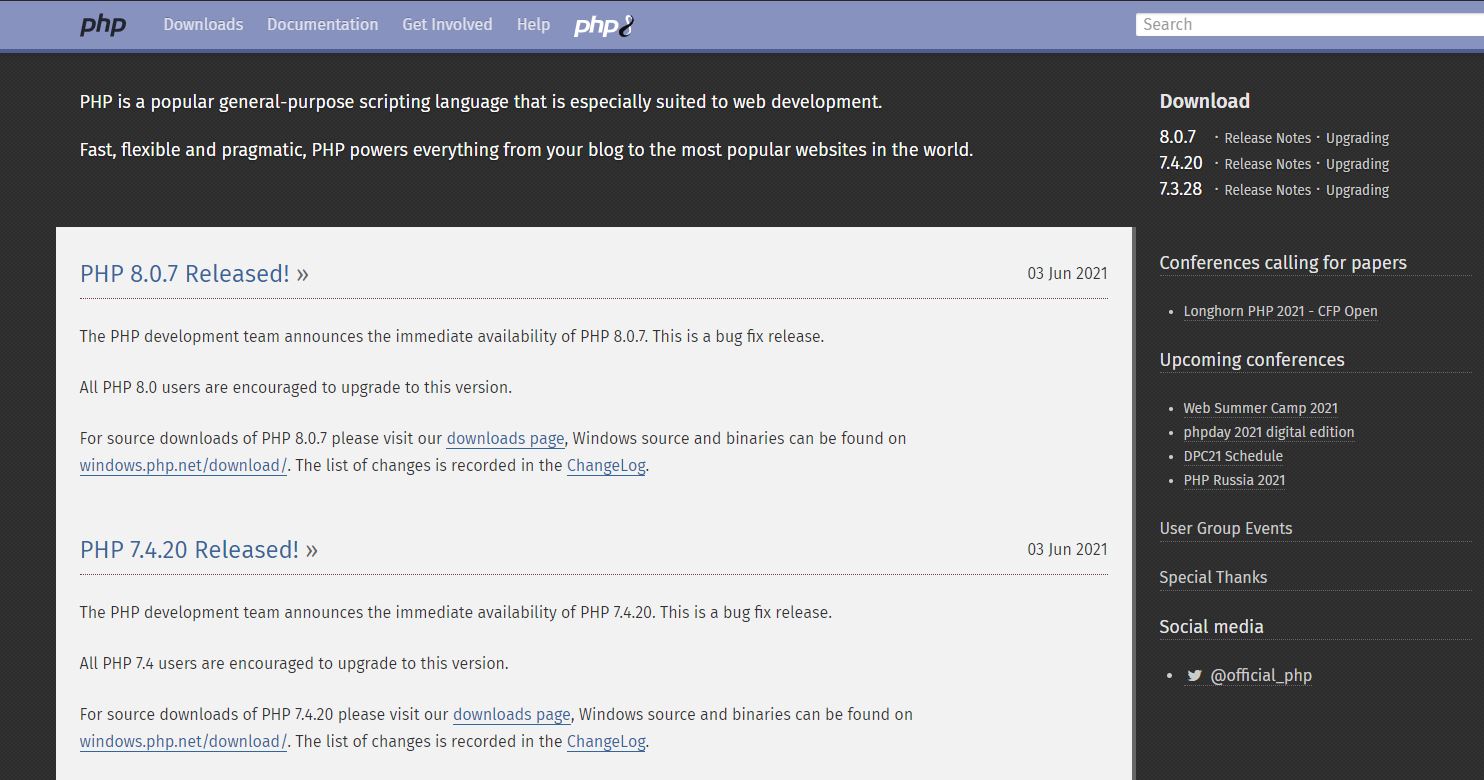1484x780 pixels.
Task: View Release Notes for 8.0.7
Action: (x=1267, y=138)
